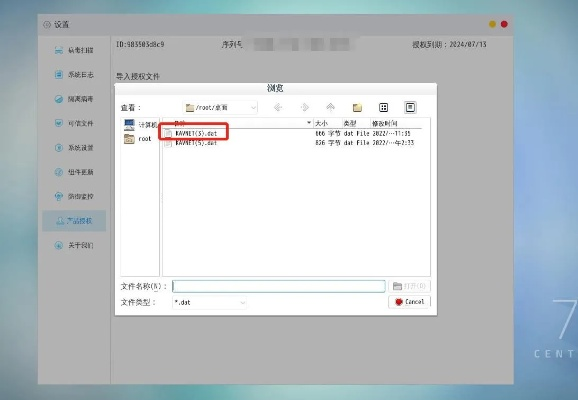
Task: Open 系统日志 in the settings sidebar
Action: click(x=74, y=74)
